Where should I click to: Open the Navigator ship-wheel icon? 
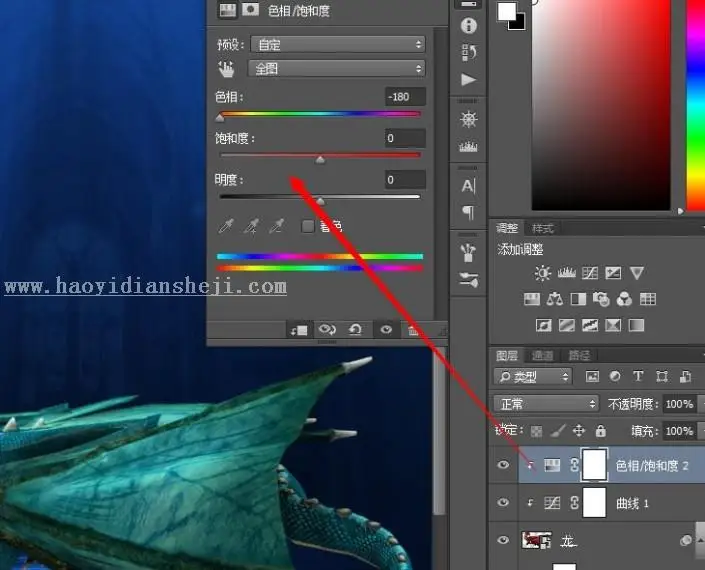pos(469,119)
